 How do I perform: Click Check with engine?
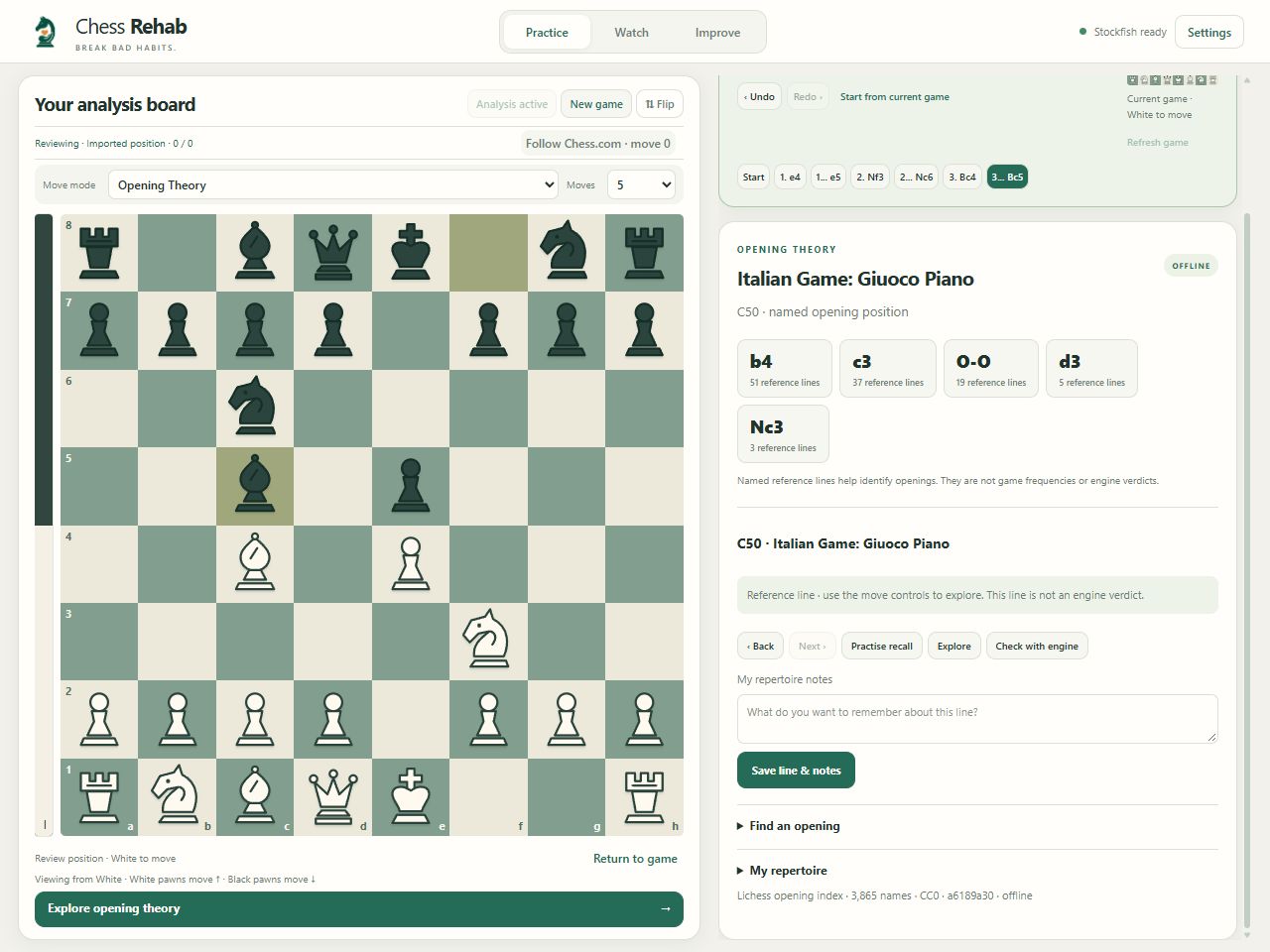click(x=1037, y=646)
